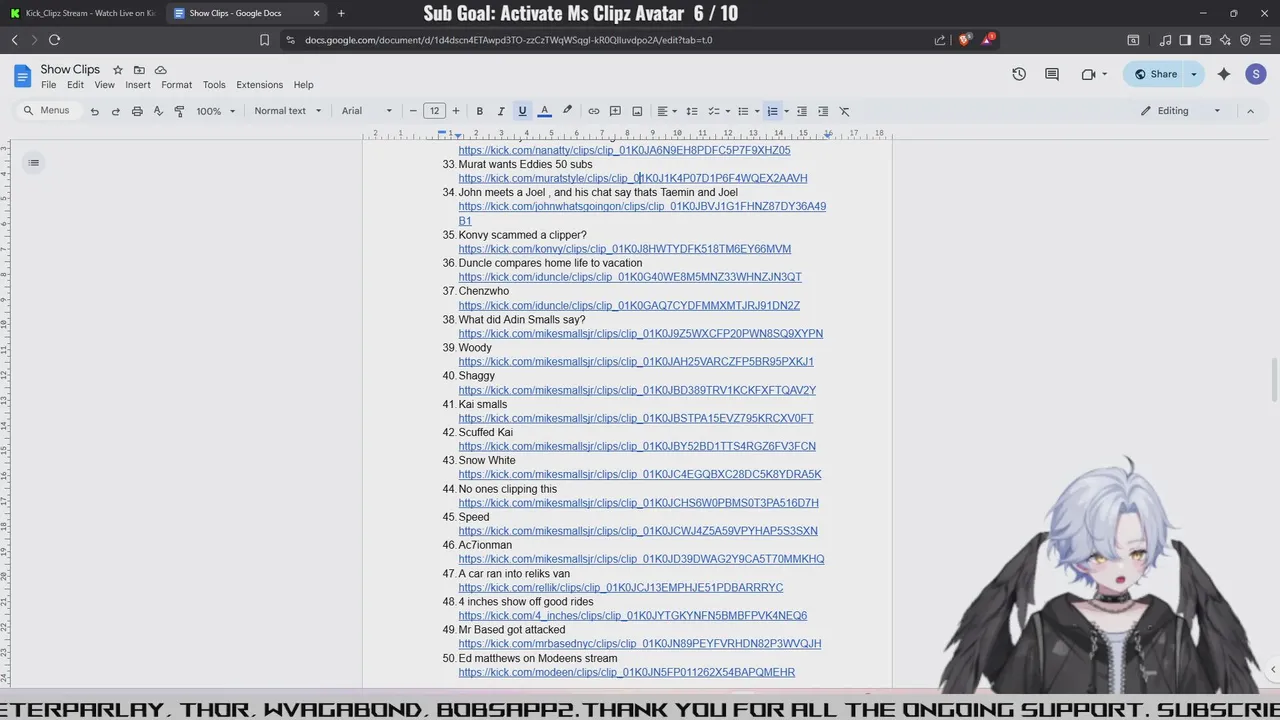
Task: Activate the Paint format roller tool
Action: pos(179,111)
